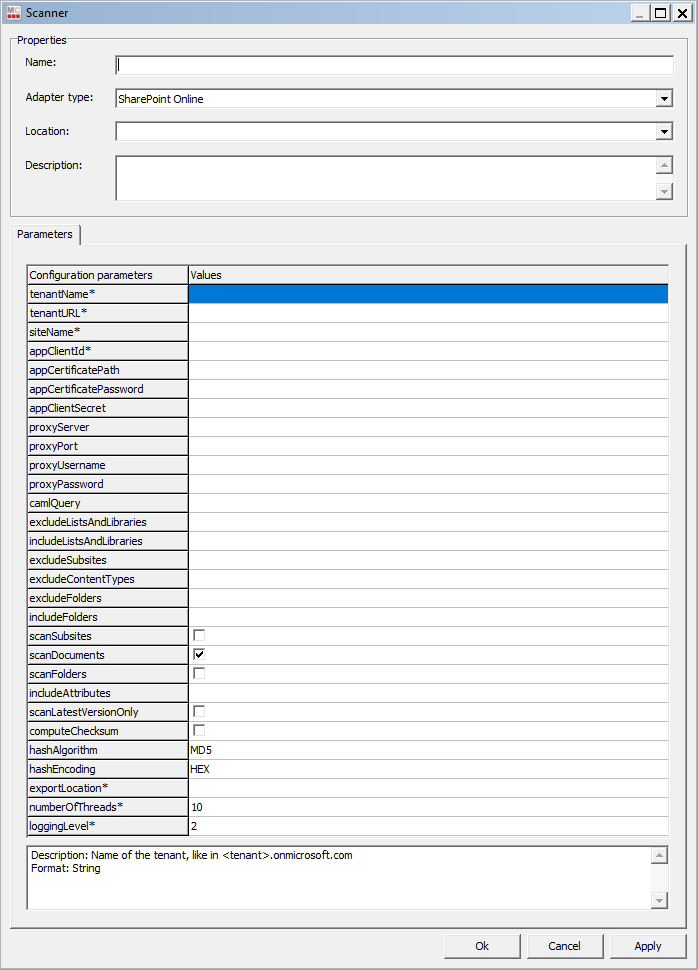The image size is (698, 970).
Task: Select the hashAlgorithm MD5 value cell
Action: (427, 750)
